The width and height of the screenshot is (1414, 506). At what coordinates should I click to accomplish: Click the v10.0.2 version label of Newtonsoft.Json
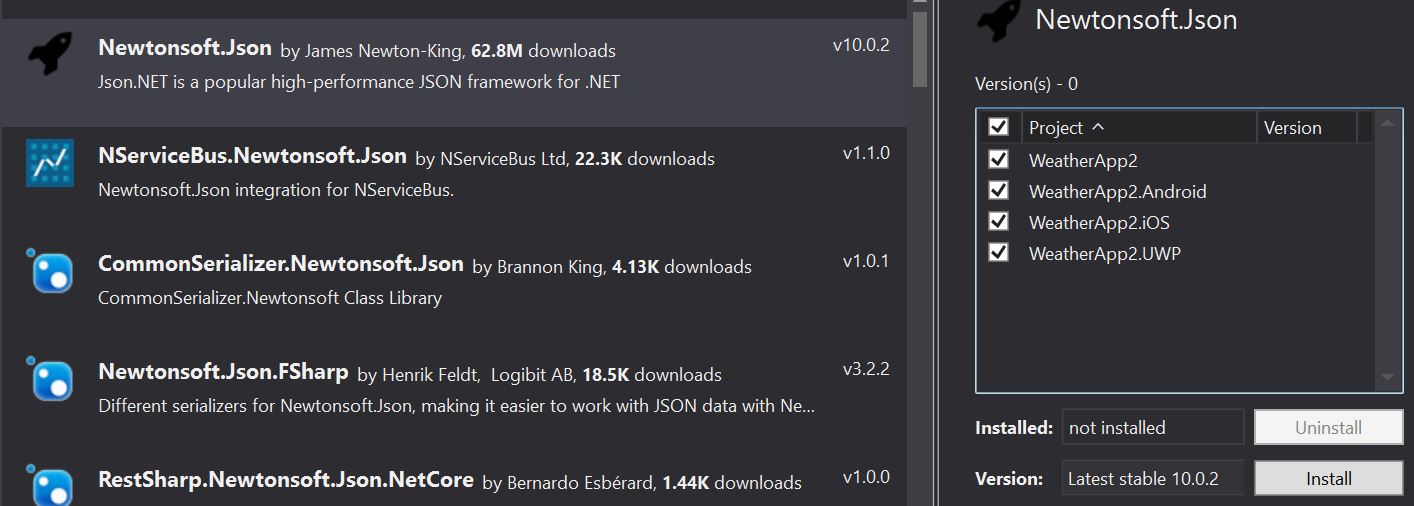[x=861, y=46]
